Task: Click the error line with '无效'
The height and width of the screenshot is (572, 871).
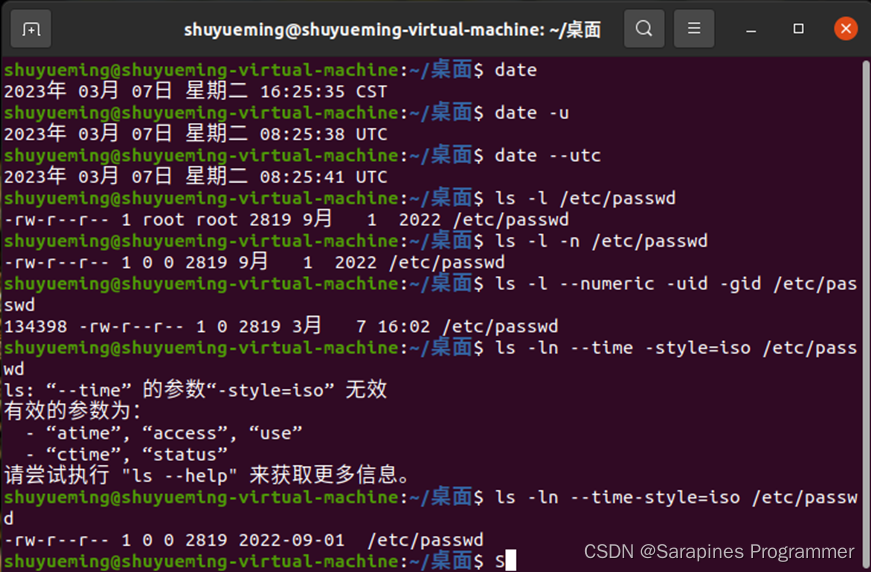Action: tap(196, 390)
